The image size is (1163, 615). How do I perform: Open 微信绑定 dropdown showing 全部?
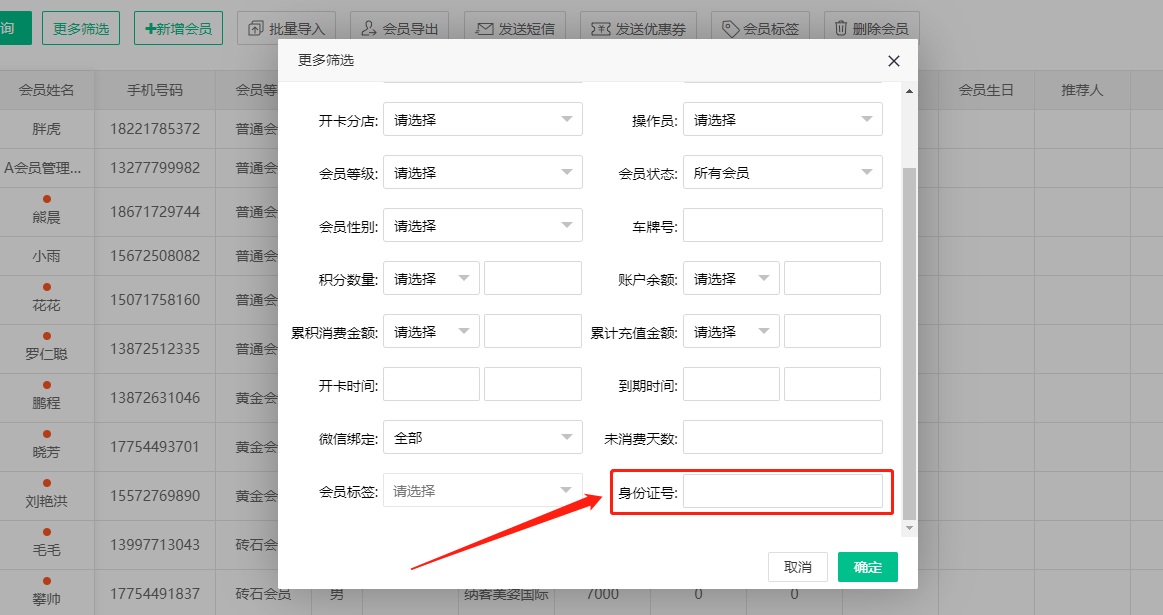pos(482,438)
